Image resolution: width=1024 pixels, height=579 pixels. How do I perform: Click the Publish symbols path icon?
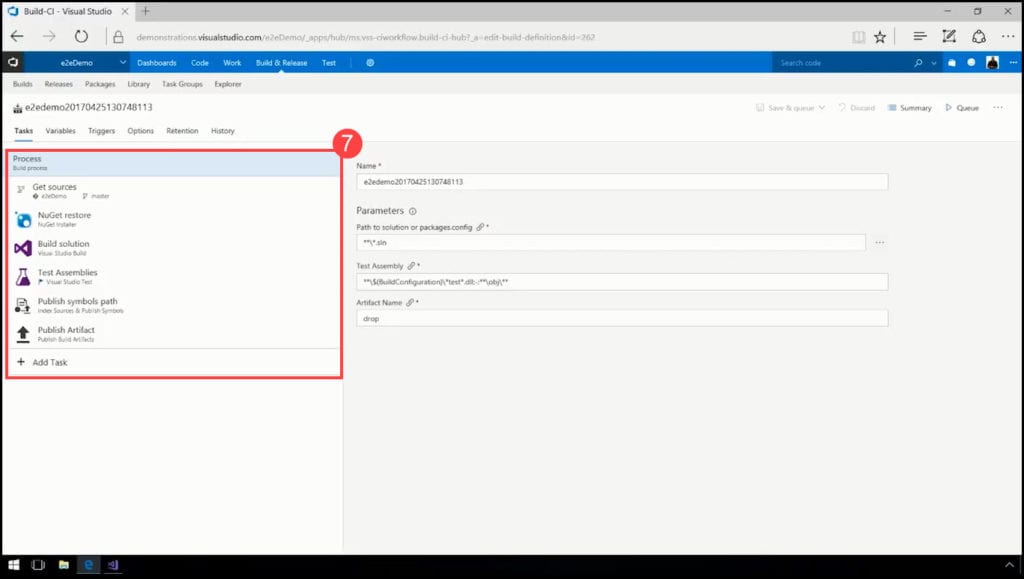(x=23, y=305)
